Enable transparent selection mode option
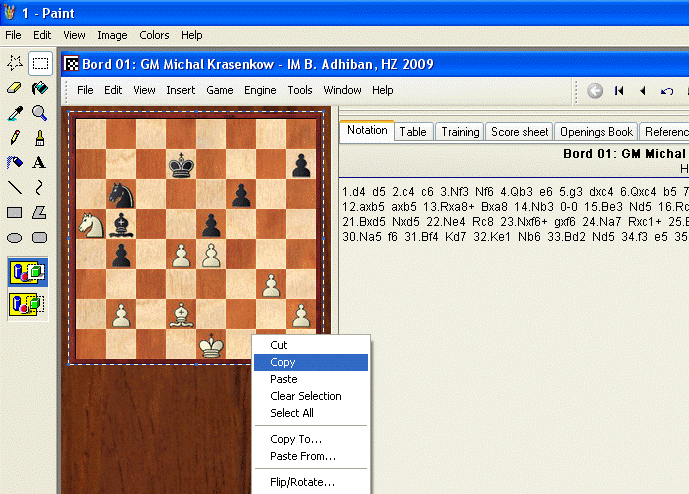Image resolution: width=689 pixels, height=494 pixels. [x=27, y=304]
